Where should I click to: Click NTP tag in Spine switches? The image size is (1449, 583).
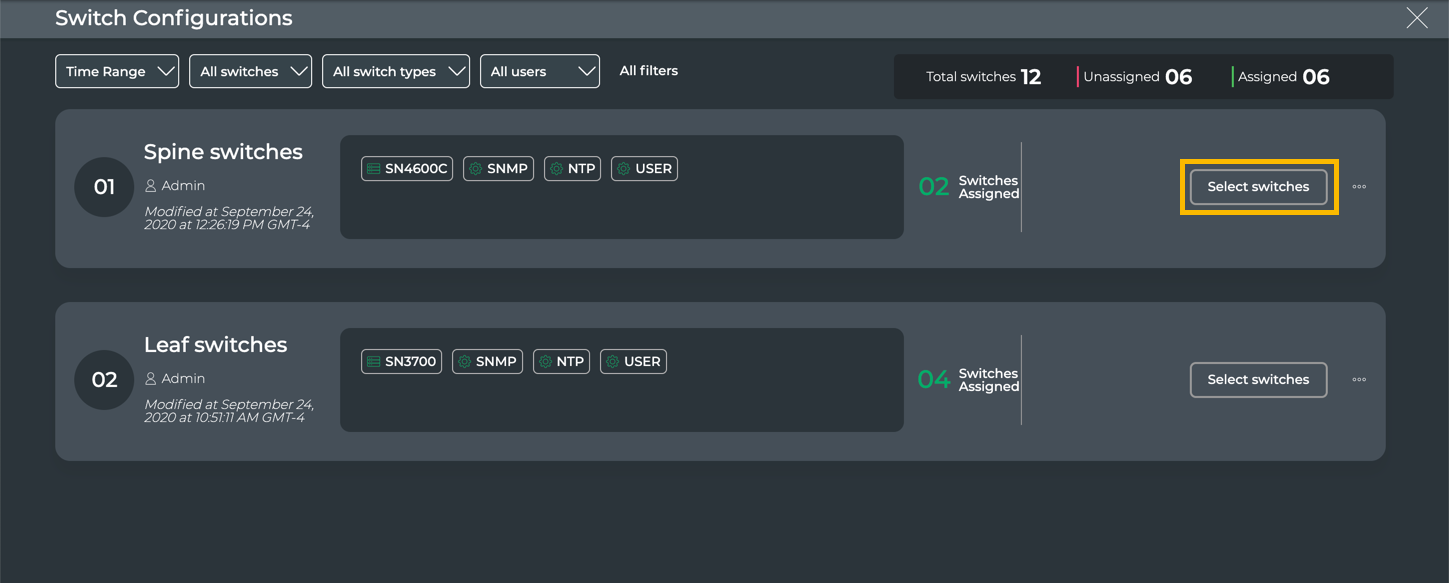pyautogui.click(x=572, y=169)
